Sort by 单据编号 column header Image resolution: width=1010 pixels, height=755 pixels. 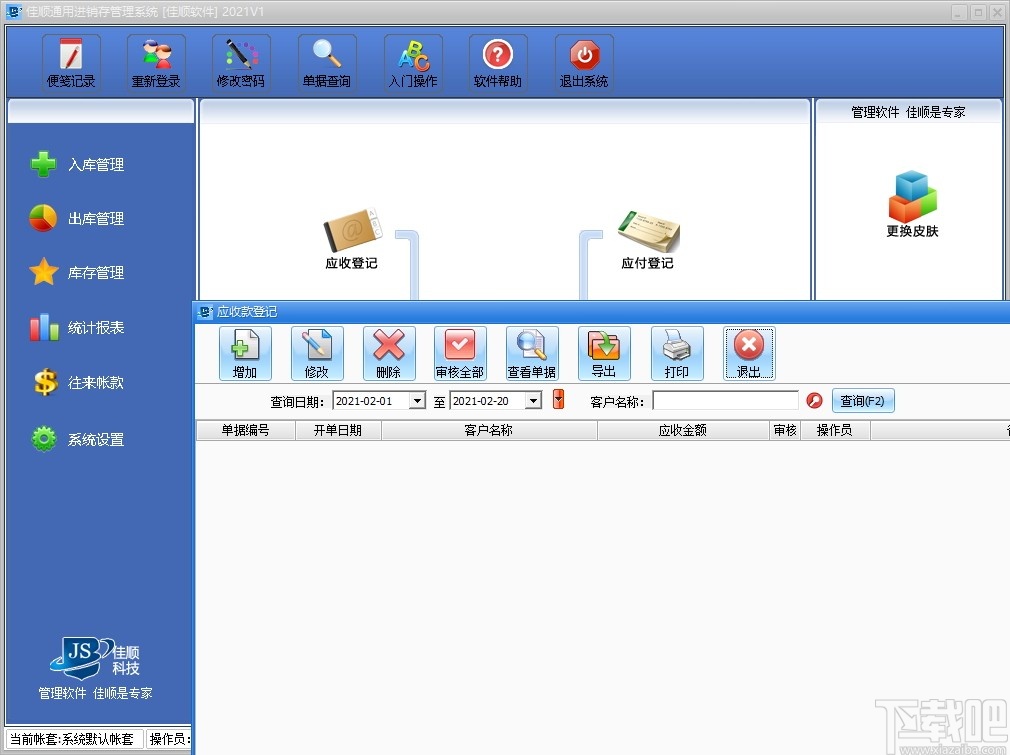point(245,430)
